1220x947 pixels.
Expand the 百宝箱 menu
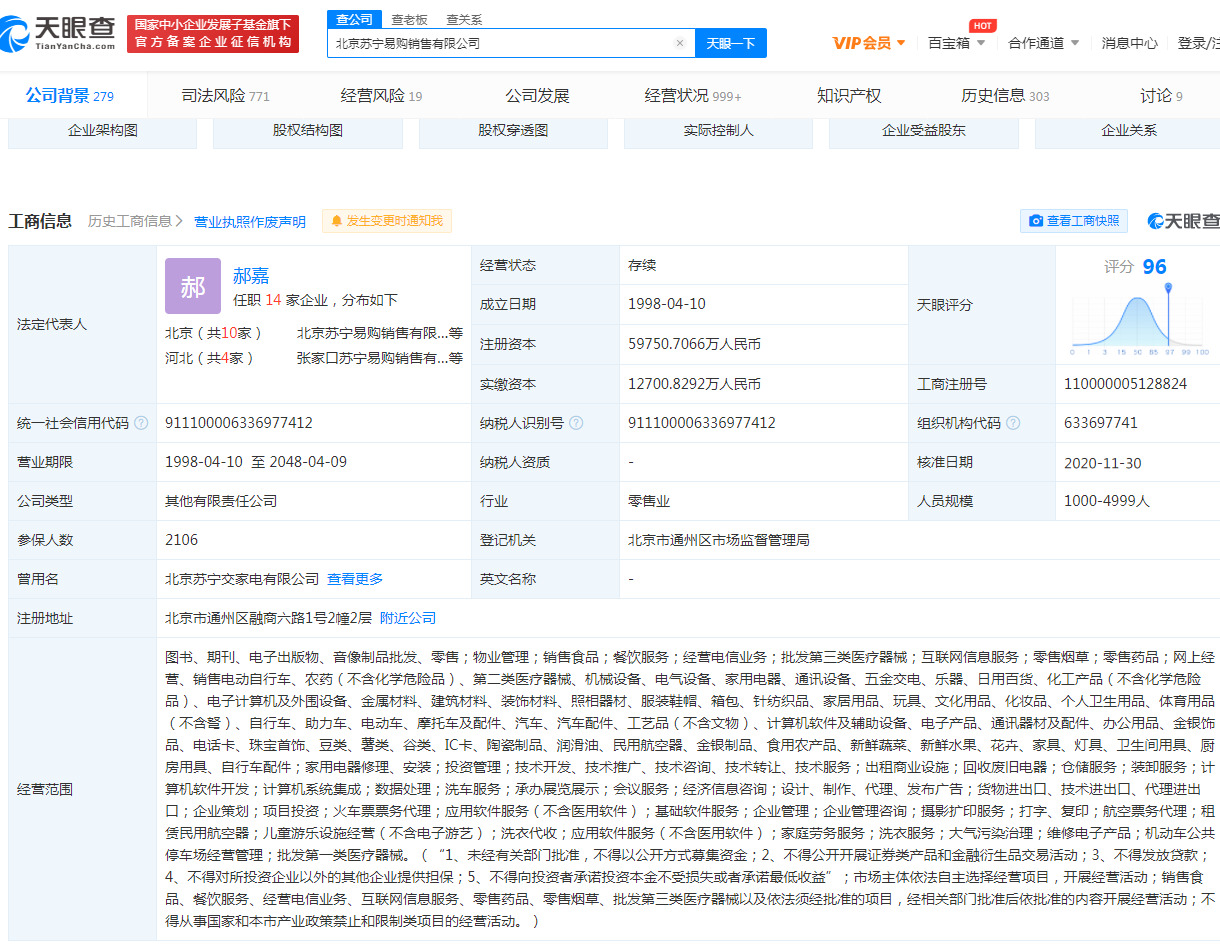(957, 43)
